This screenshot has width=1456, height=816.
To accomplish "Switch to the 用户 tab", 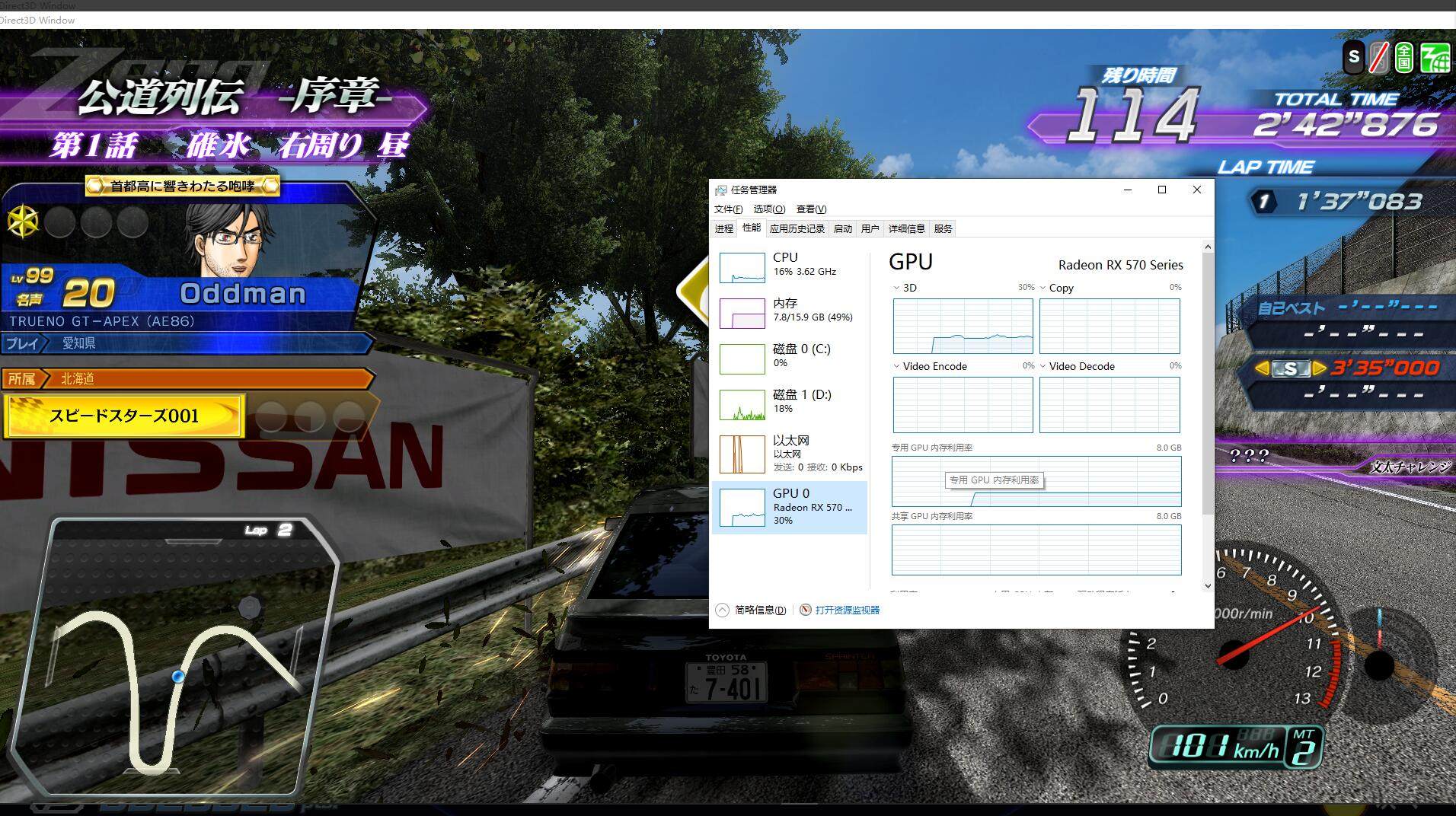I will click(870, 228).
